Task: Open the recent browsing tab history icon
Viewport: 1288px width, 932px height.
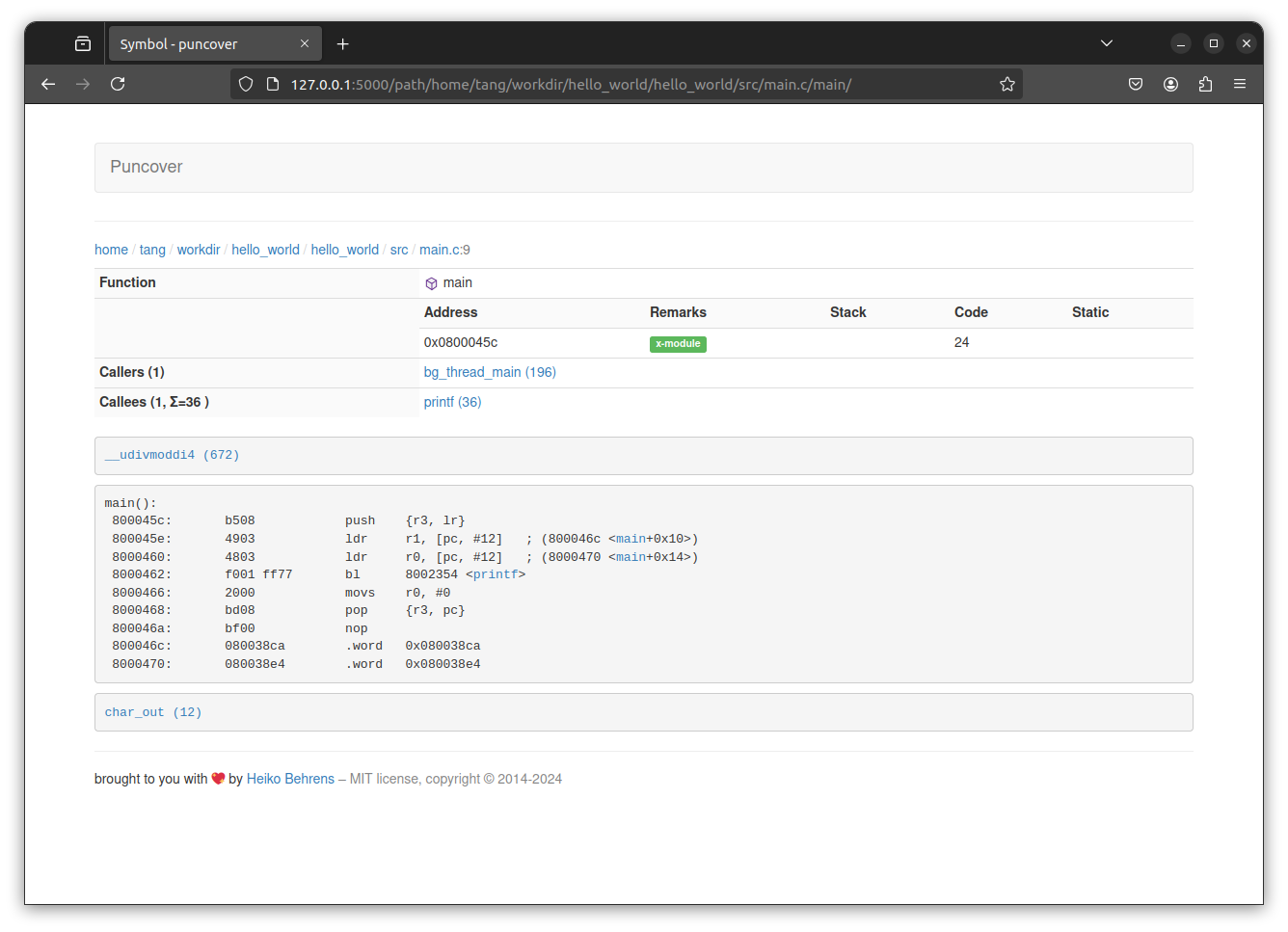Action: [83, 44]
